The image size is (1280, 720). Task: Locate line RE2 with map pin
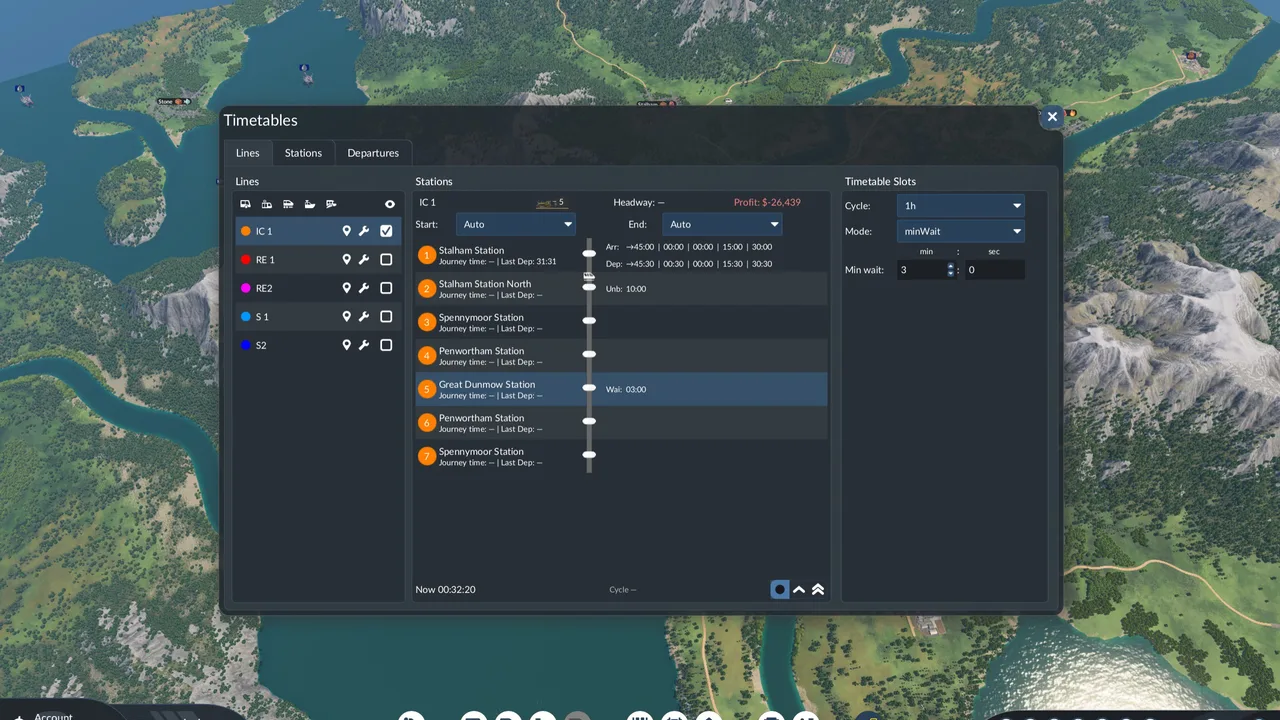(x=347, y=288)
